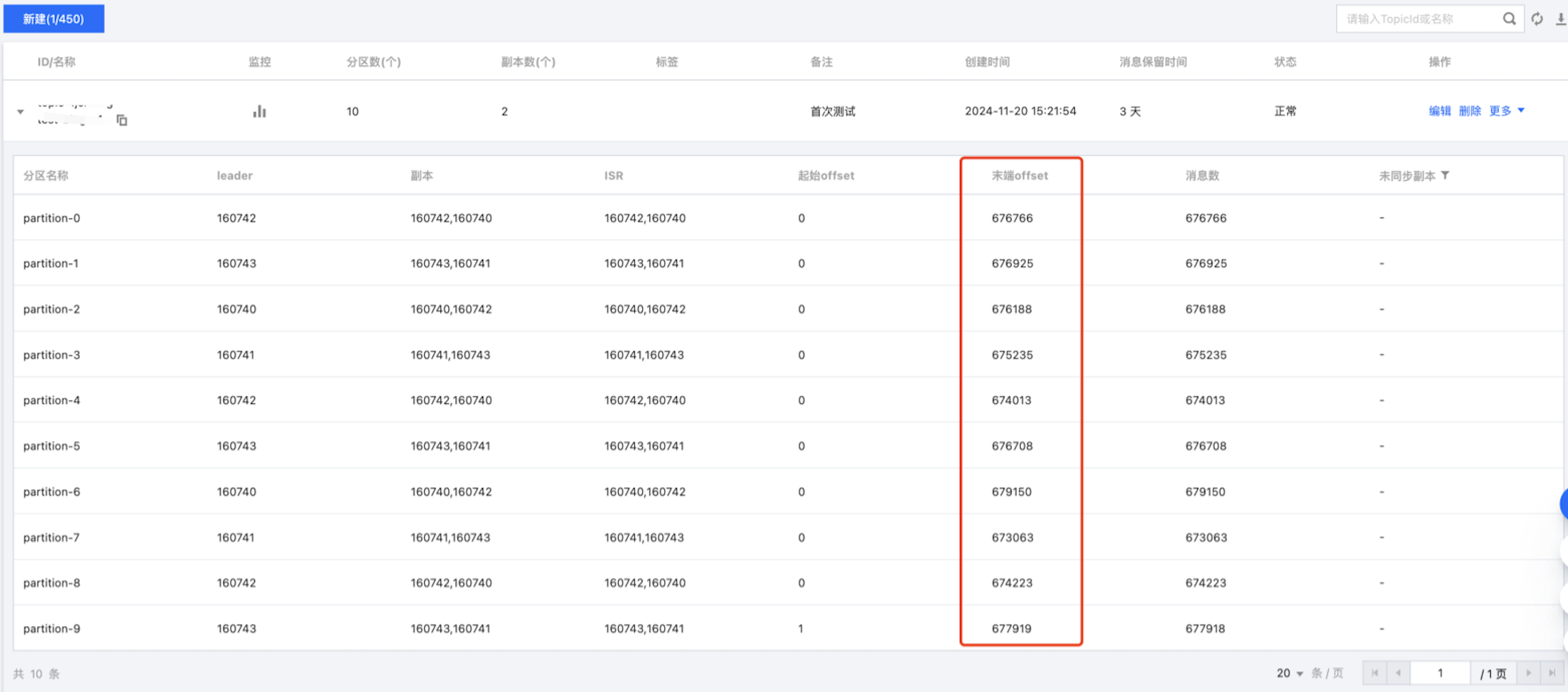The image size is (1568, 692).
Task: Click the search magnifier icon
Action: click(x=1509, y=19)
